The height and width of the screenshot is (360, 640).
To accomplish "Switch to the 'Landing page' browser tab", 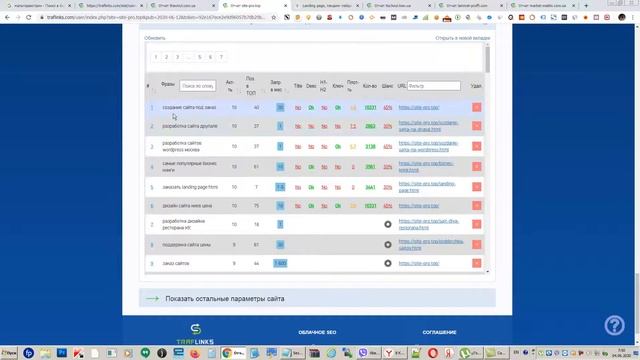I will pos(327,6).
